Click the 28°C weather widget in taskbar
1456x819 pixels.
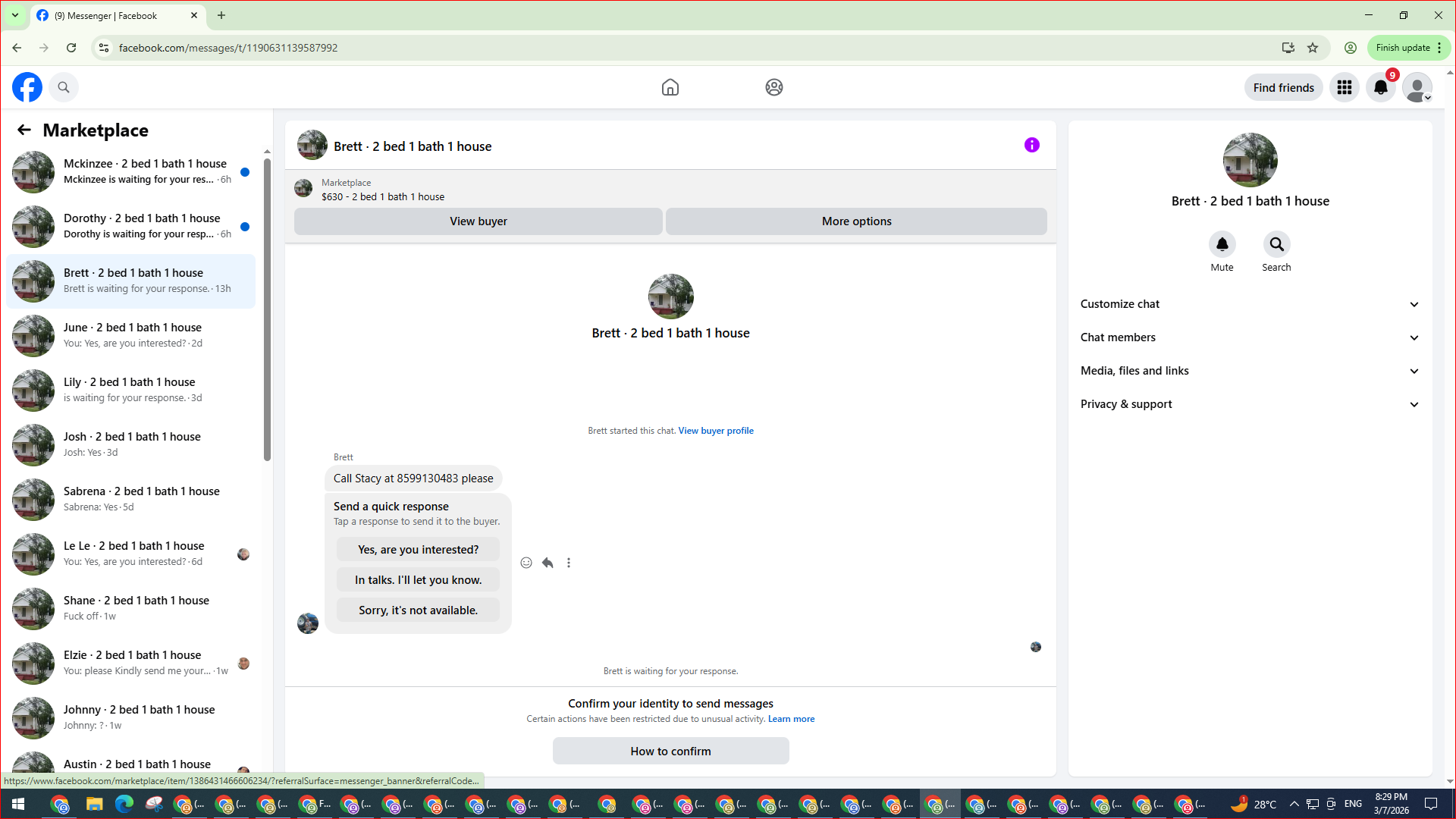click(x=1254, y=804)
